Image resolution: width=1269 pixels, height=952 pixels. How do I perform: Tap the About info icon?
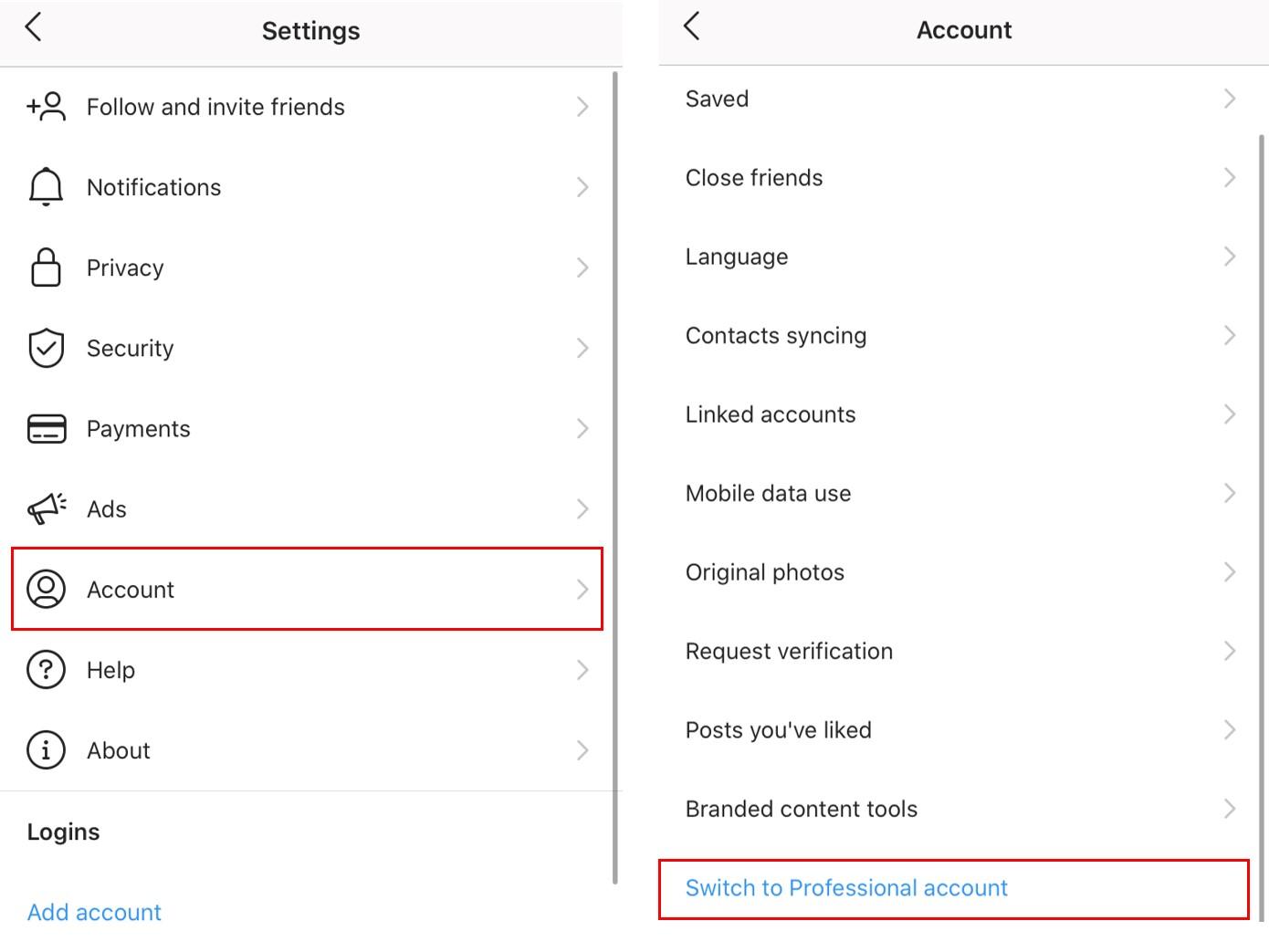(x=46, y=750)
